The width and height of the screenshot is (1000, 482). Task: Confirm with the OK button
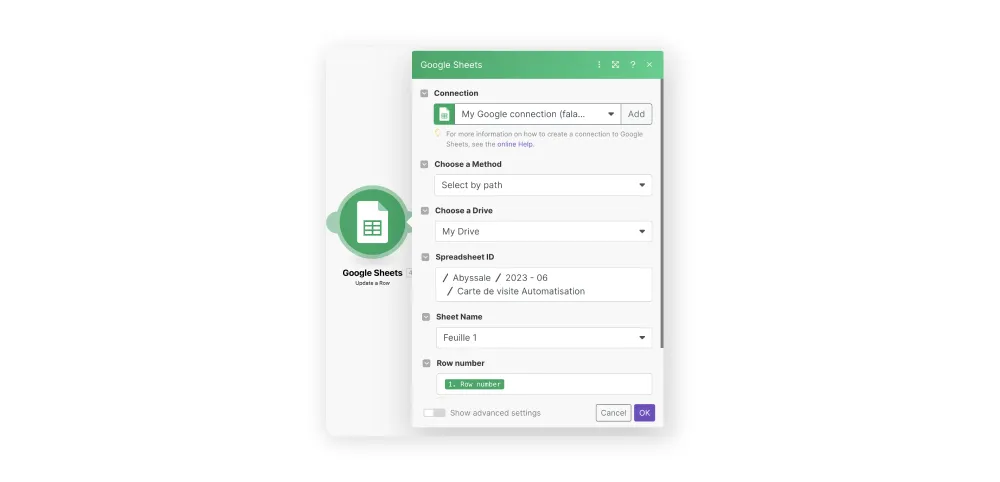pyautogui.click(x=645, y=413)
